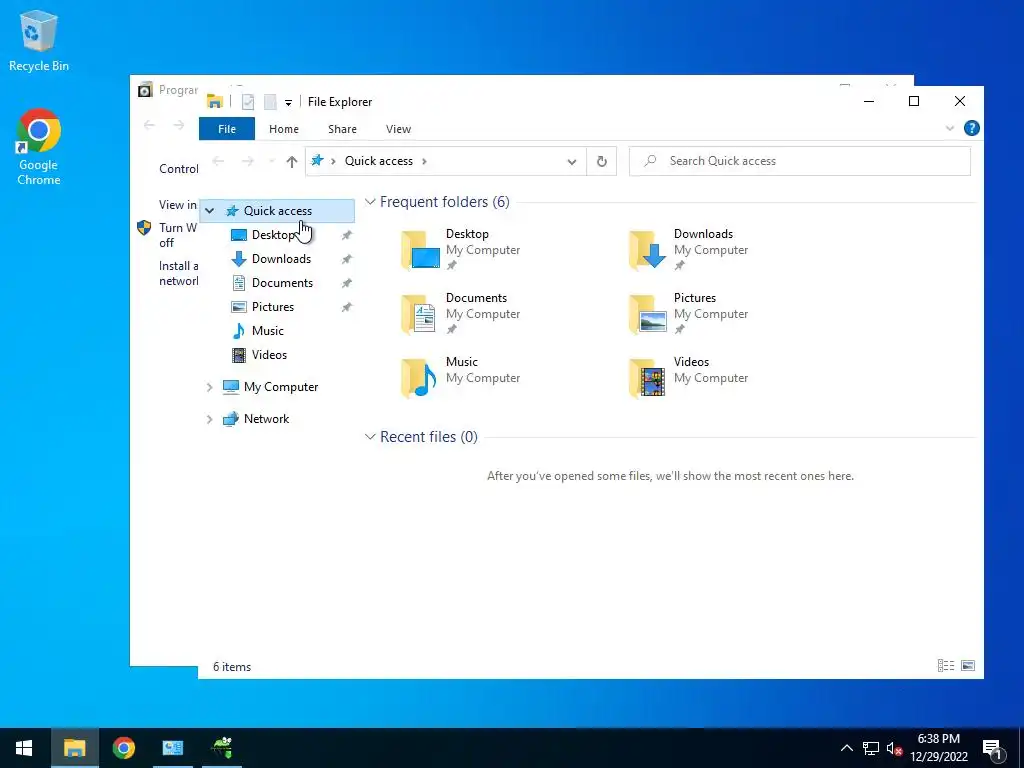The image size is (1024, 768).
Task: Switch to Large icons view layout button
Action: [968, 665]
